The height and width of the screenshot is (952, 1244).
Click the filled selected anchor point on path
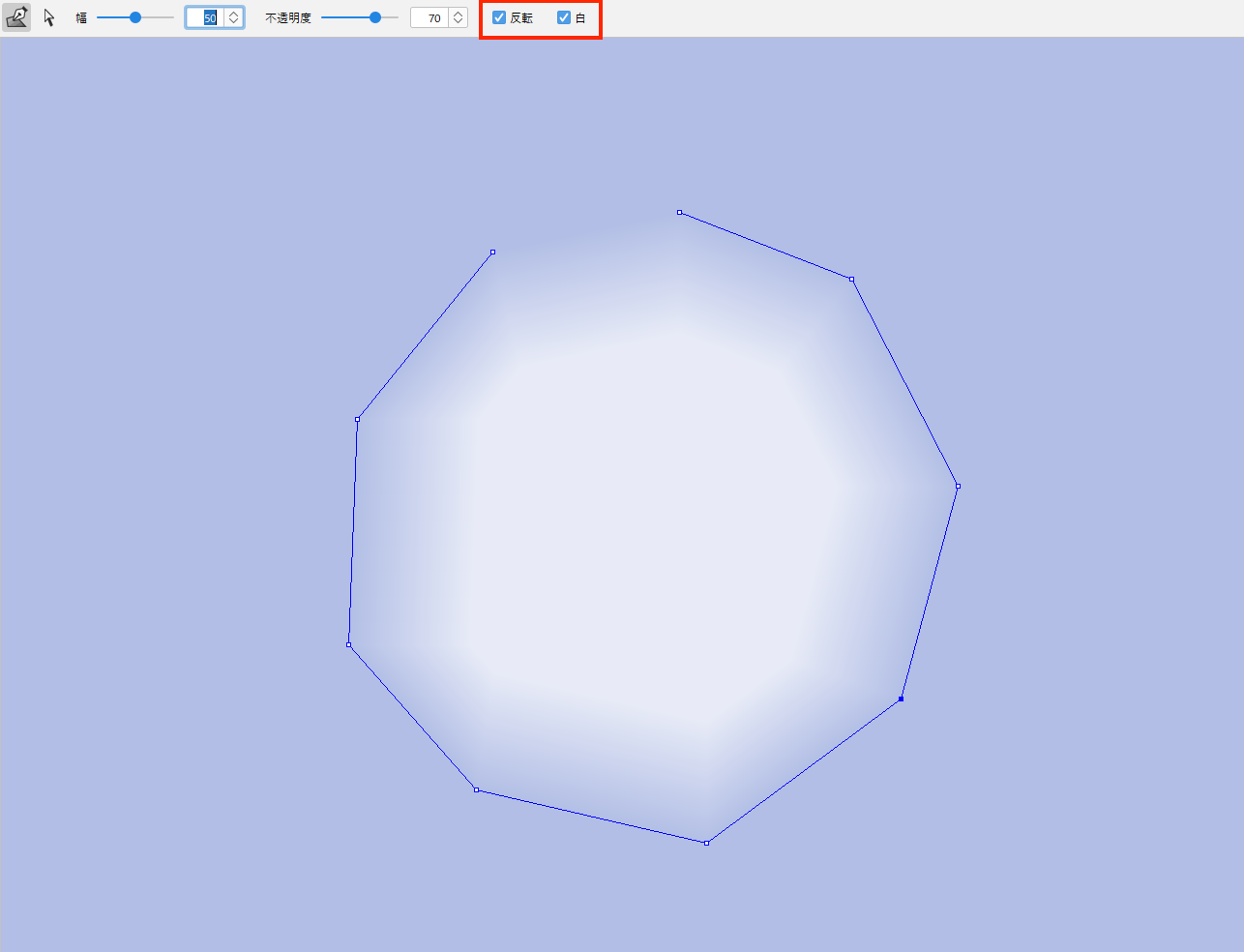tap(901, 699)
